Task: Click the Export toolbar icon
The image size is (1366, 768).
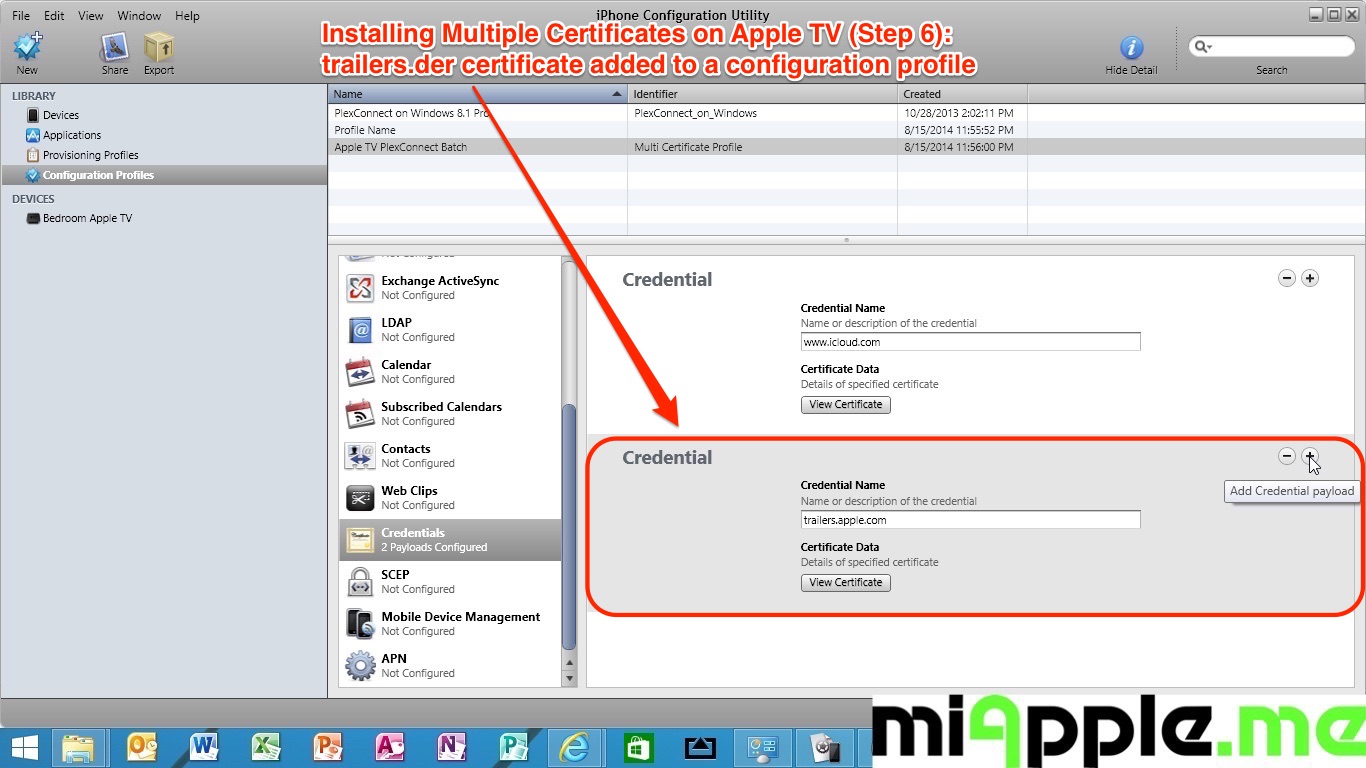Action: pos(158,47)
